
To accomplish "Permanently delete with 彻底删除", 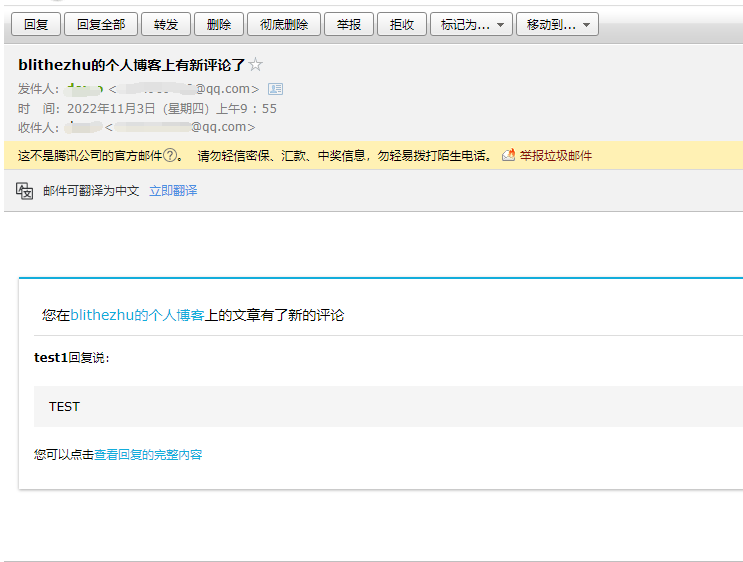I will 284,24.
